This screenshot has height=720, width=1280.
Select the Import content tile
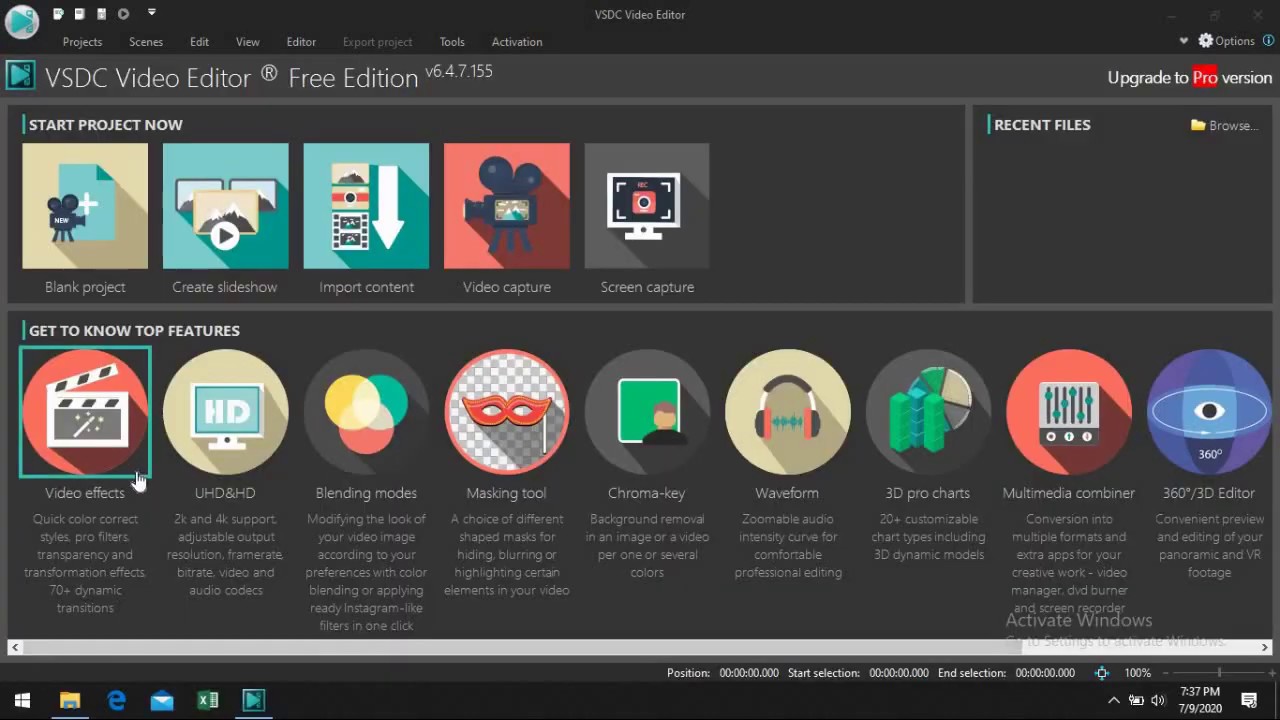click(366, 206)
